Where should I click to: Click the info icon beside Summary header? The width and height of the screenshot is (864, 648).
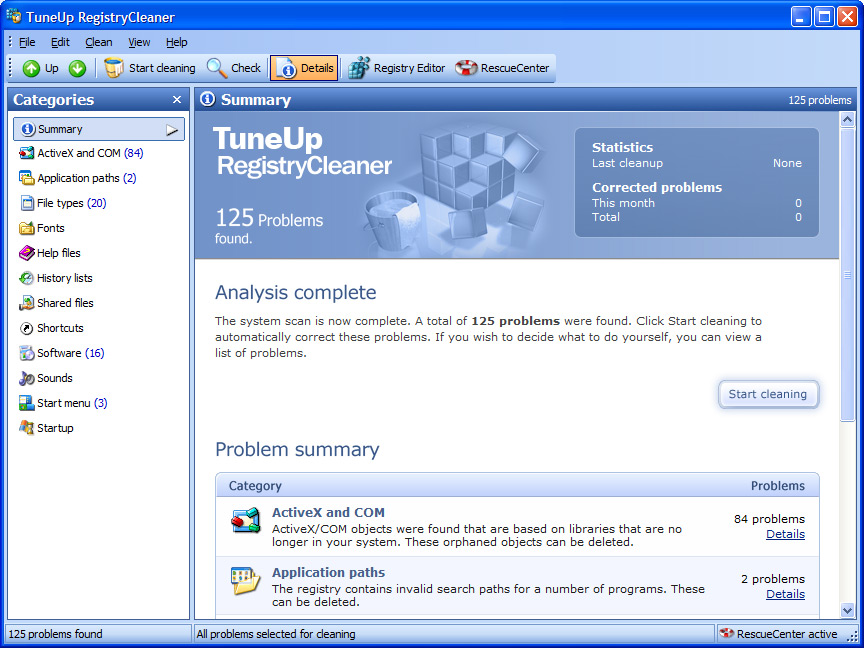[208, 99]
